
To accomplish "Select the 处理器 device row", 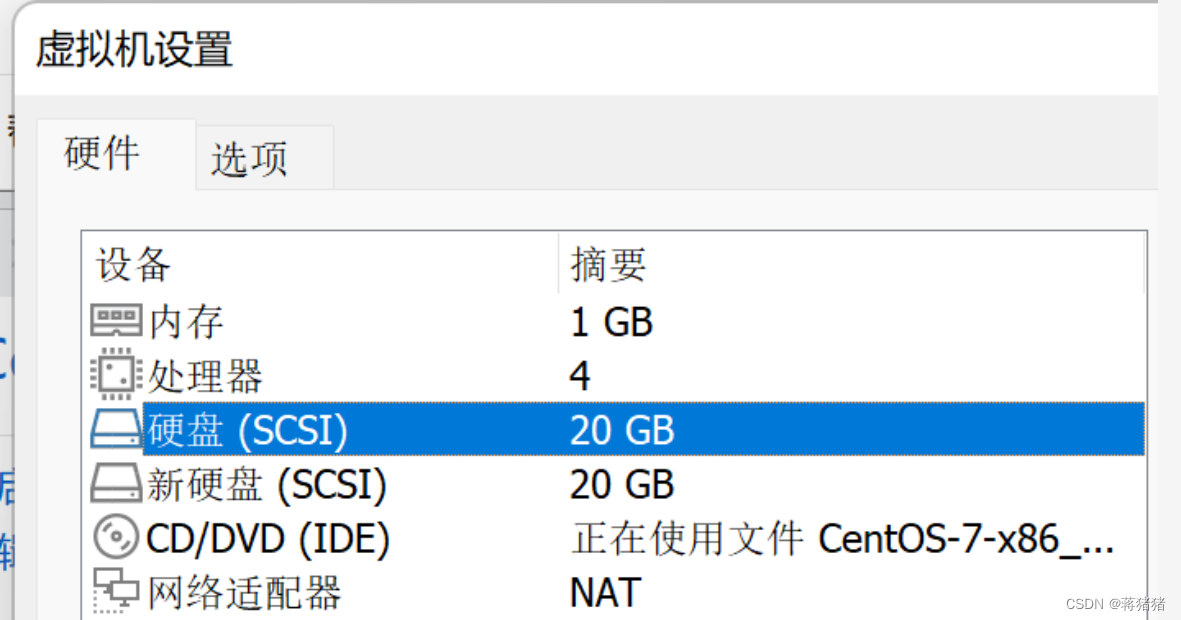I will tap(203, 376).
